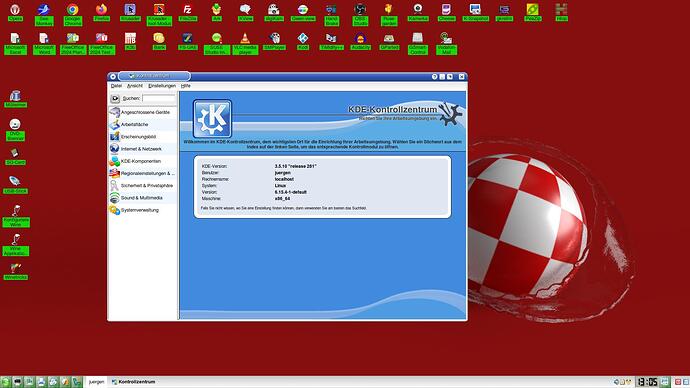Open Sicherheit & Privatsphäre settings
The width and height of the screenshot is (690, 388).
[x=143, y=186]
